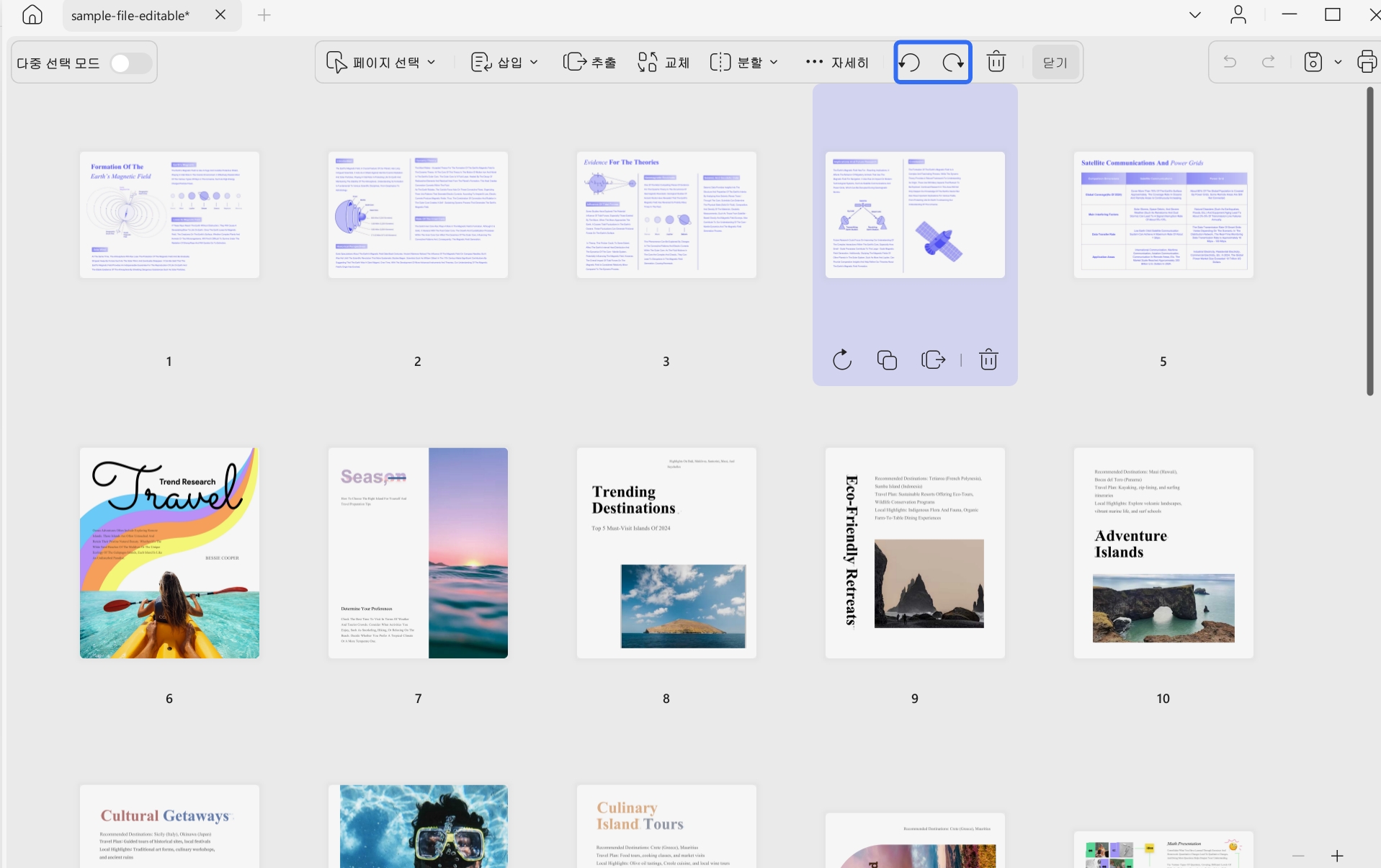Expand the save options arrow
The image size is (1381, 868).
point(1338,63)
